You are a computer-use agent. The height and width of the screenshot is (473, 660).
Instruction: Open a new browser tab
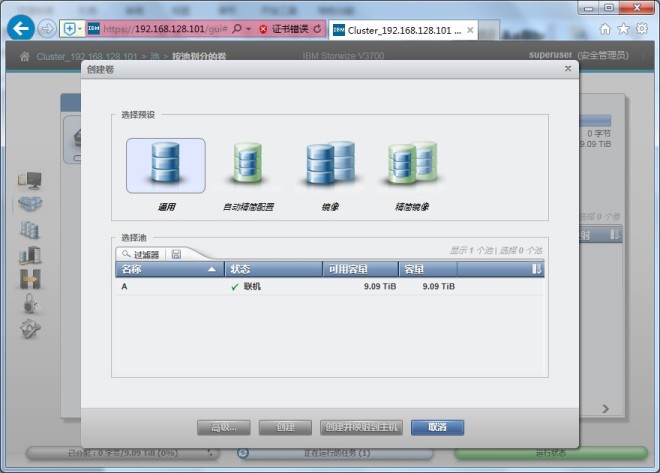coord(488,30)
